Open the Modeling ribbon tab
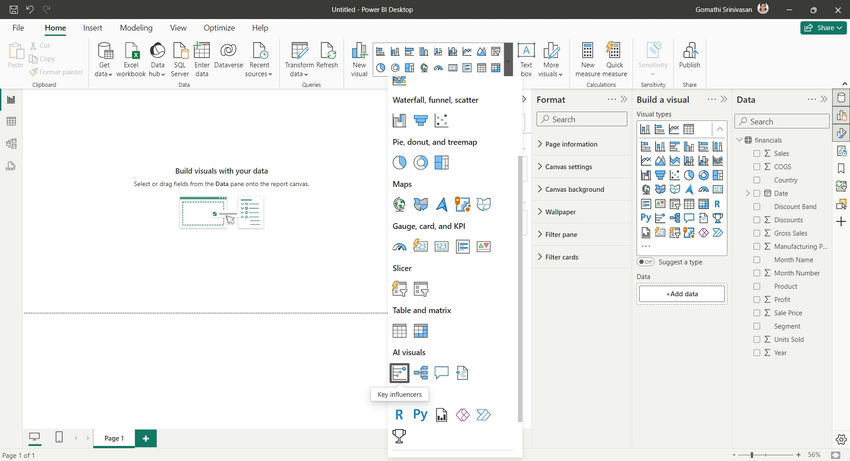850x461 pixels. click(136, 28)
